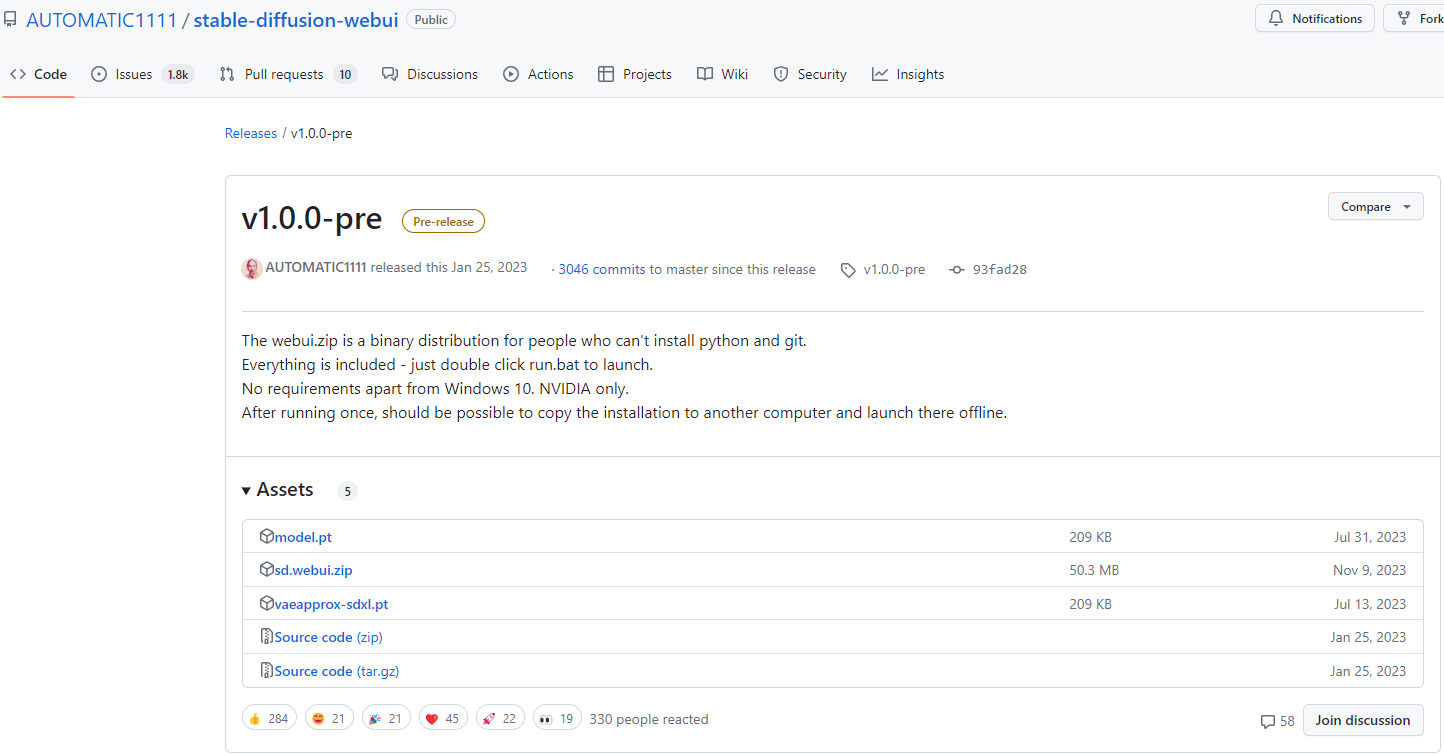Click the Security shield icon
The height and width of the screenshot is (755, 1444).
781,74
